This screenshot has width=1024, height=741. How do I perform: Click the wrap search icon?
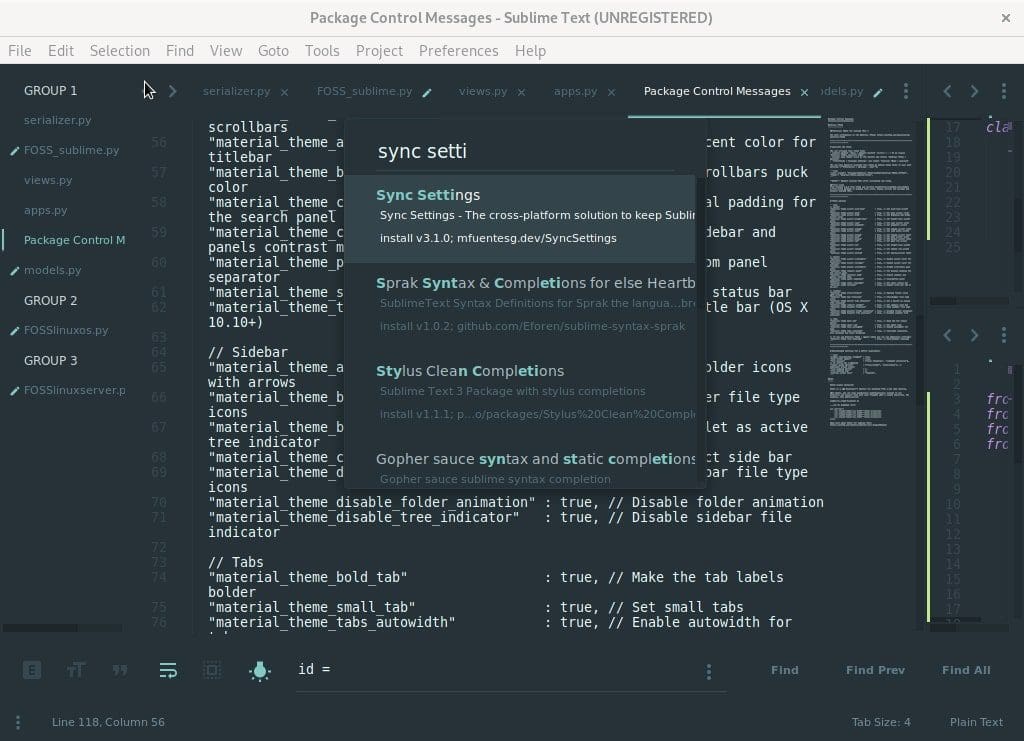click(167, 670)
